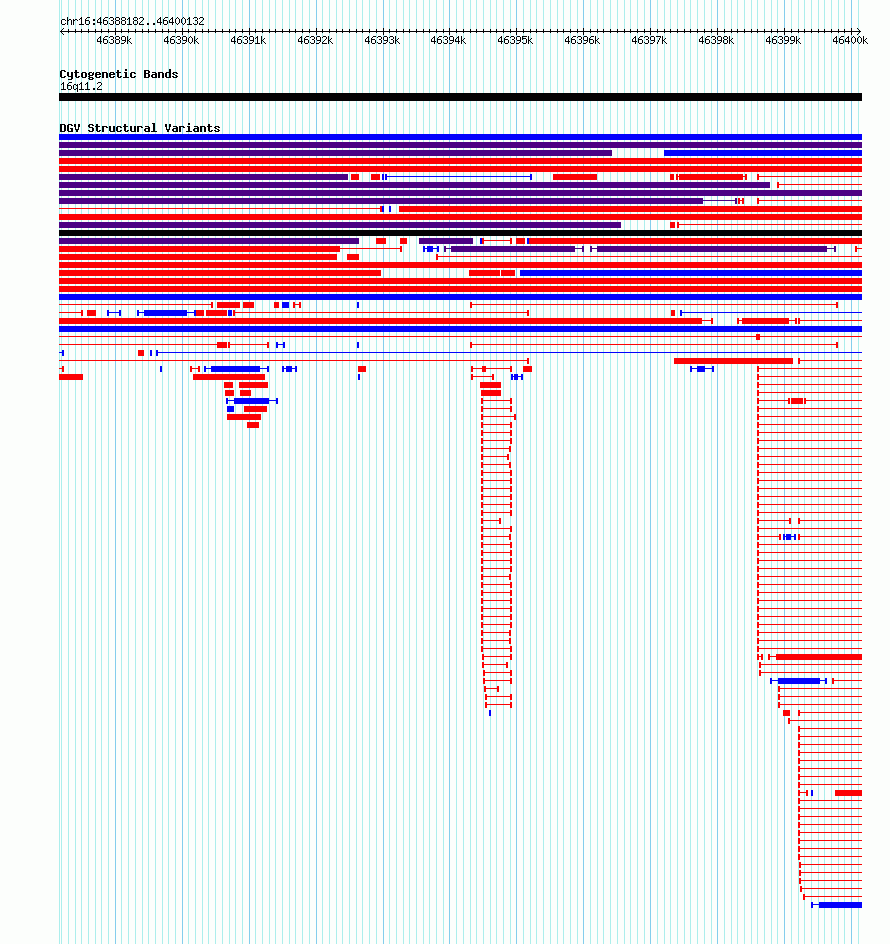The image size is (890, 944).
Task: Click the lone blue tick beneath the middle red stack
Action: click(x=490, y=713)
